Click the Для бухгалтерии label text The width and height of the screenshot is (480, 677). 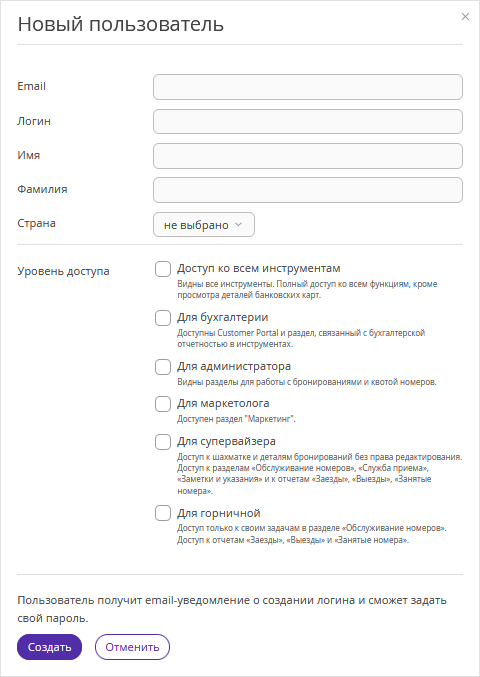222,317
